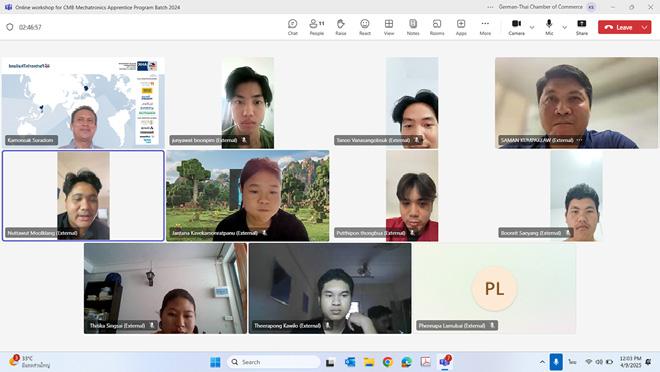Expand camera options dropdown arrow
The width and height of the screenshot is (660, 372).
pyautogui.click(x=532, y=27)
